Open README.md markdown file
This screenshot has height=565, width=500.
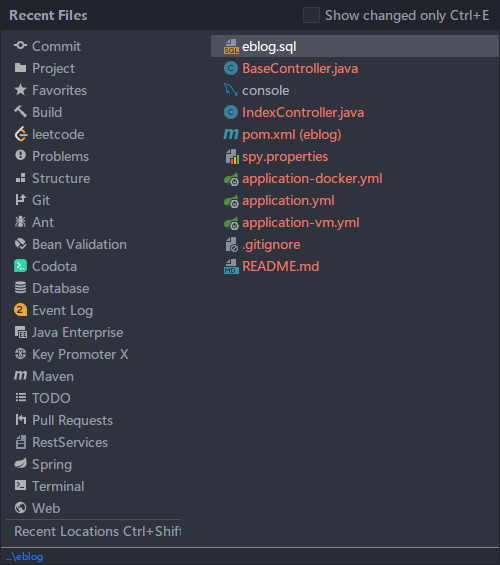tap(281, 266)
